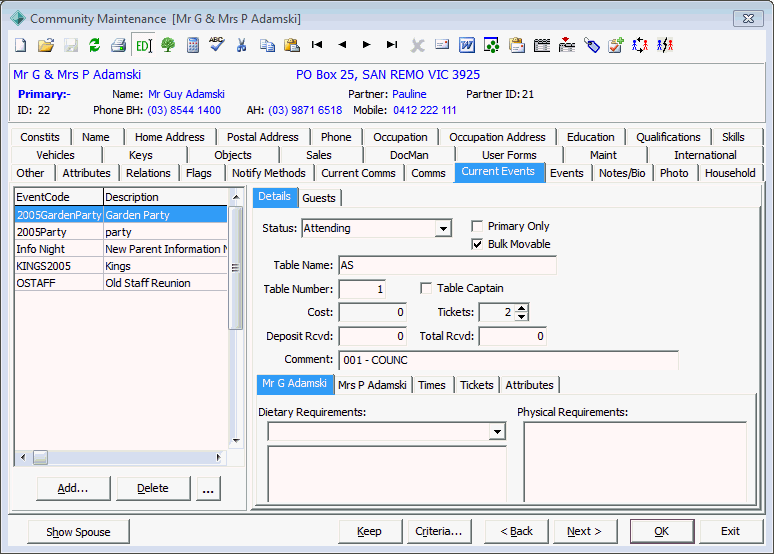Refresh with the green arrows icon

click(x=95, y=45)
